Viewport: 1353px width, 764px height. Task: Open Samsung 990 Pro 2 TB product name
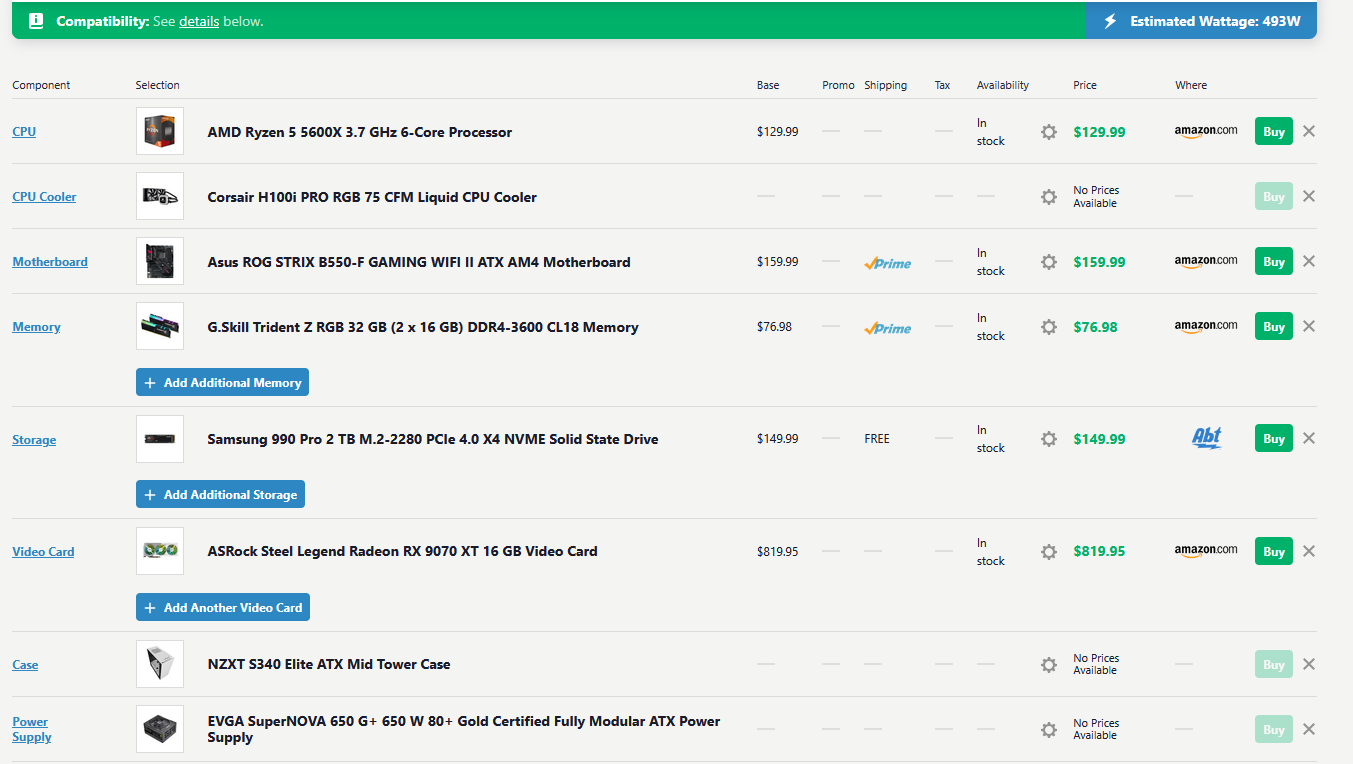click(x=433, y=439)
